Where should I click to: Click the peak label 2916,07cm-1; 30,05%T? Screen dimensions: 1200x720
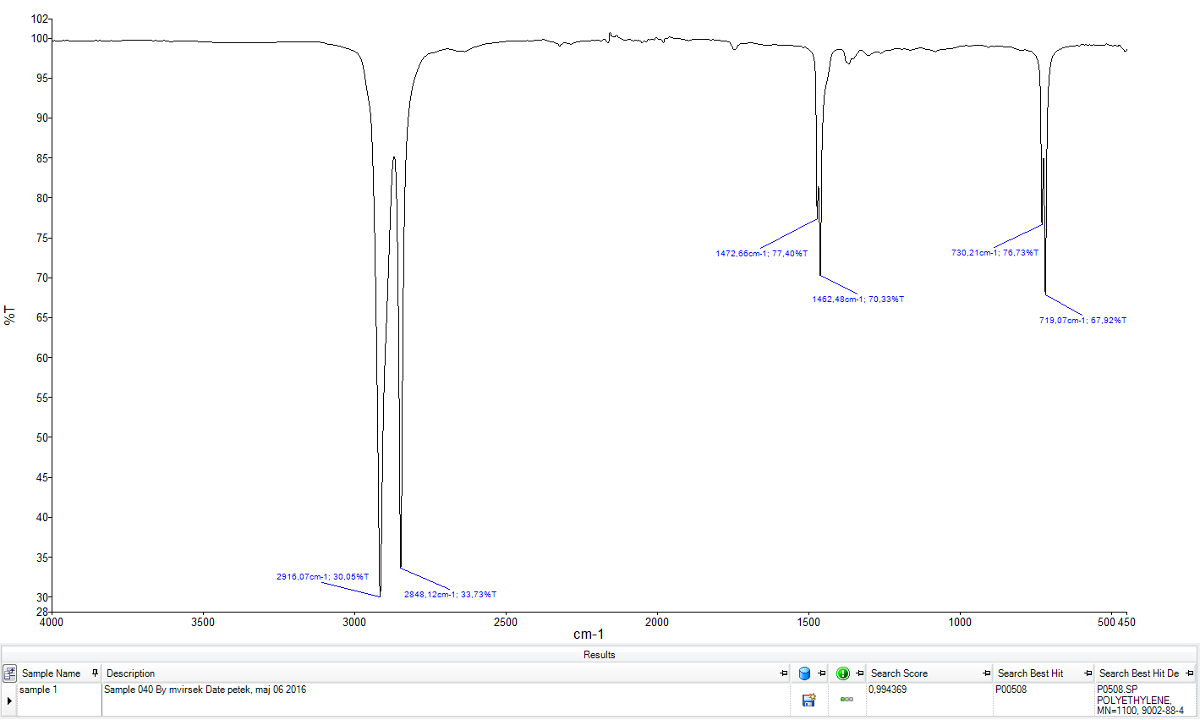(323, 577)
